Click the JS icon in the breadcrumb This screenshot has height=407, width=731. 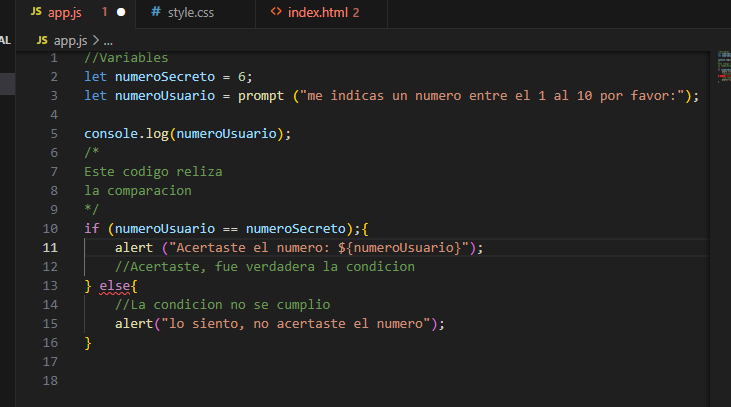(42, 41)
